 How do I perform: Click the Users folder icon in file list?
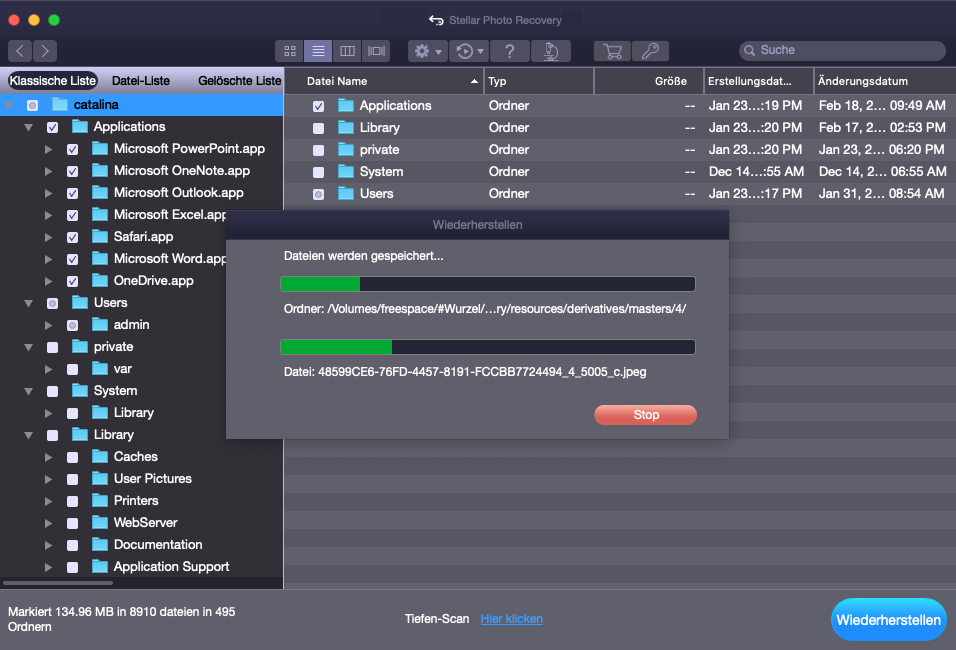click(346, 193)
